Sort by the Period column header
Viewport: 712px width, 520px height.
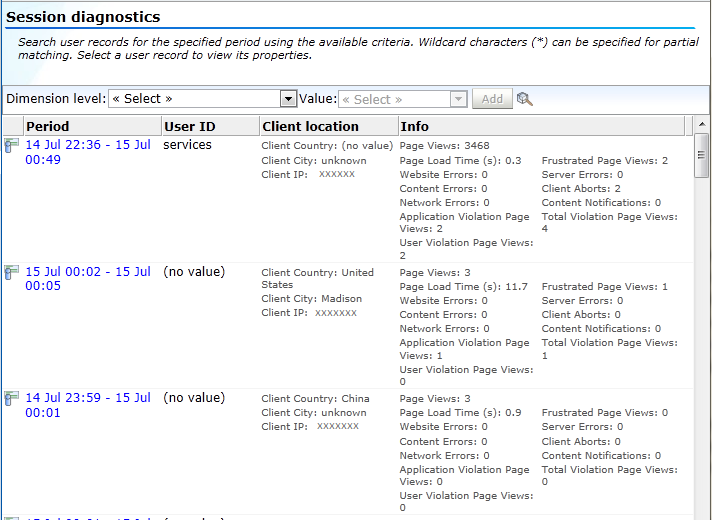pos(92,126)
